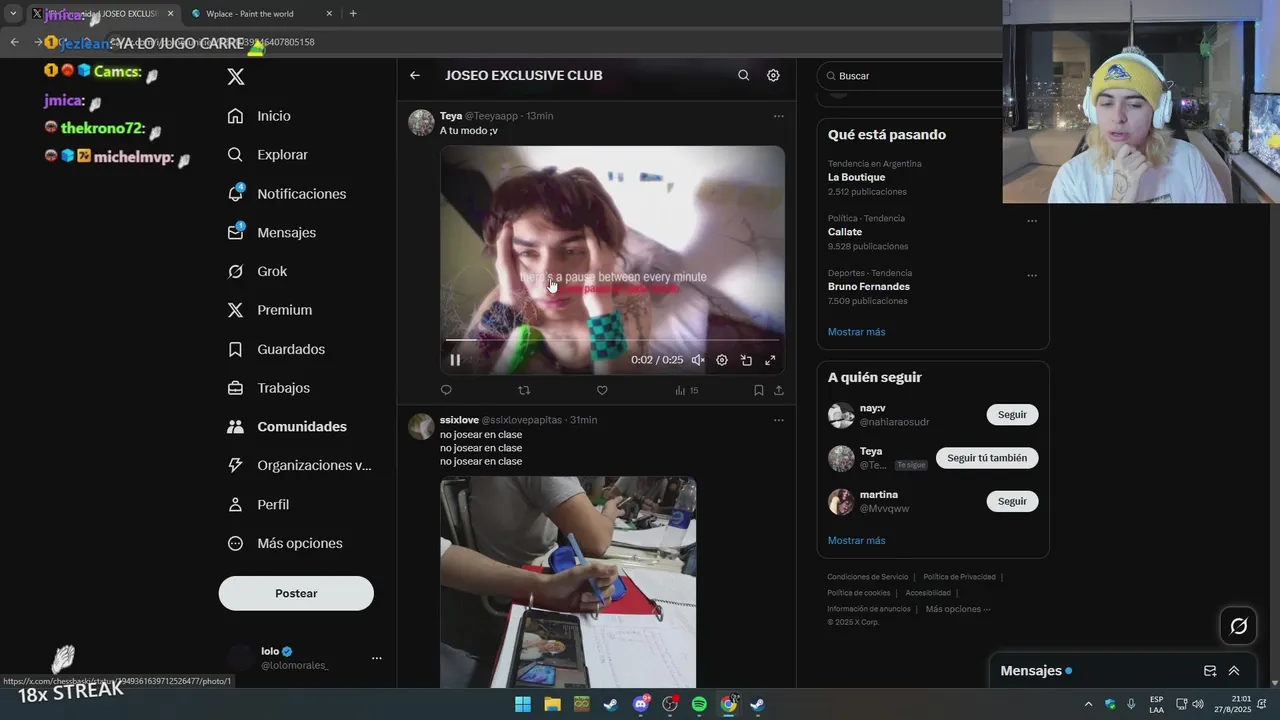This screenshot has height=720, width=1280.
Task: Show more trends under Qué está pasando
Action: click(856, 332)
